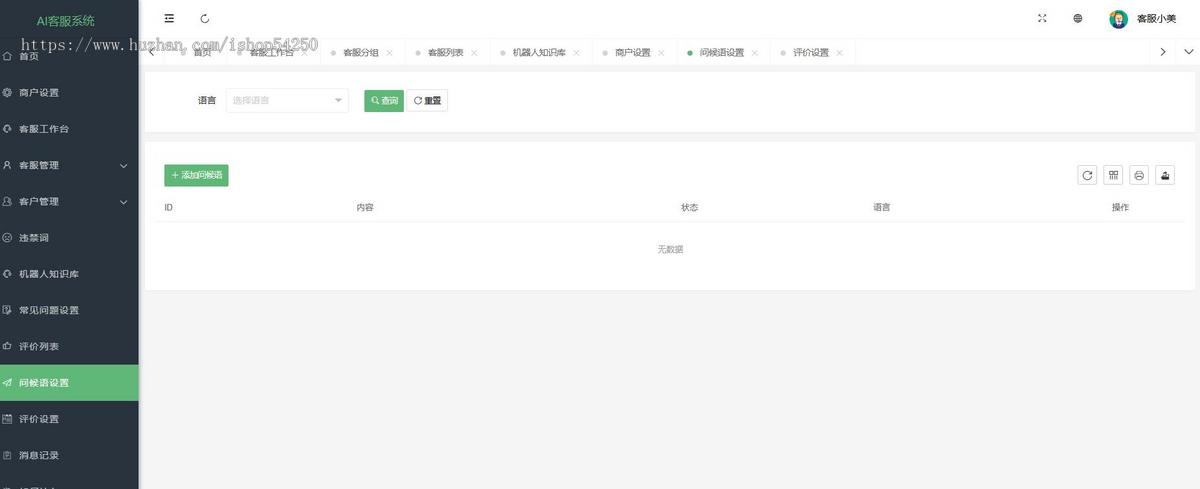Click the 商户设置 sidebar gear icon
This screenshot has height=489, width=1200.
click(x=7, y=92)
